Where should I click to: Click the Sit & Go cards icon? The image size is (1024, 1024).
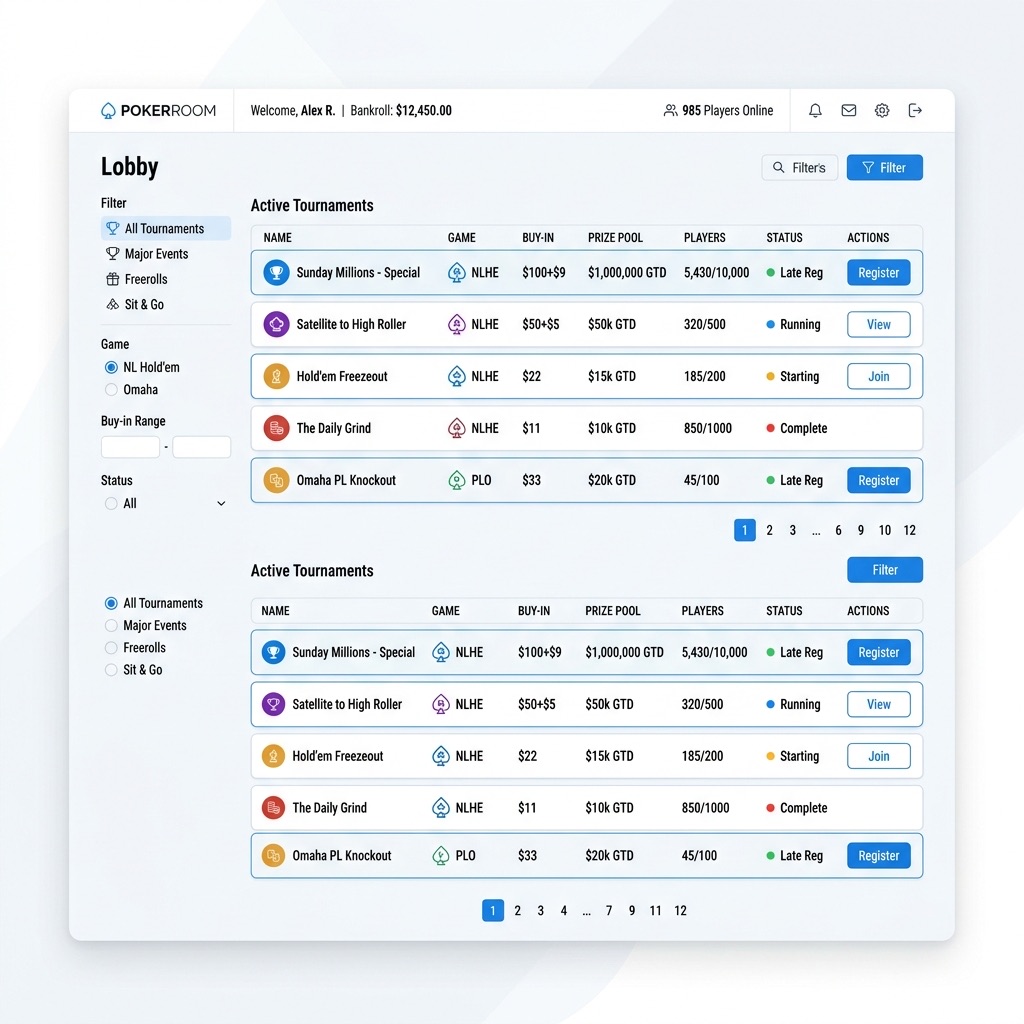click(112, 304)
